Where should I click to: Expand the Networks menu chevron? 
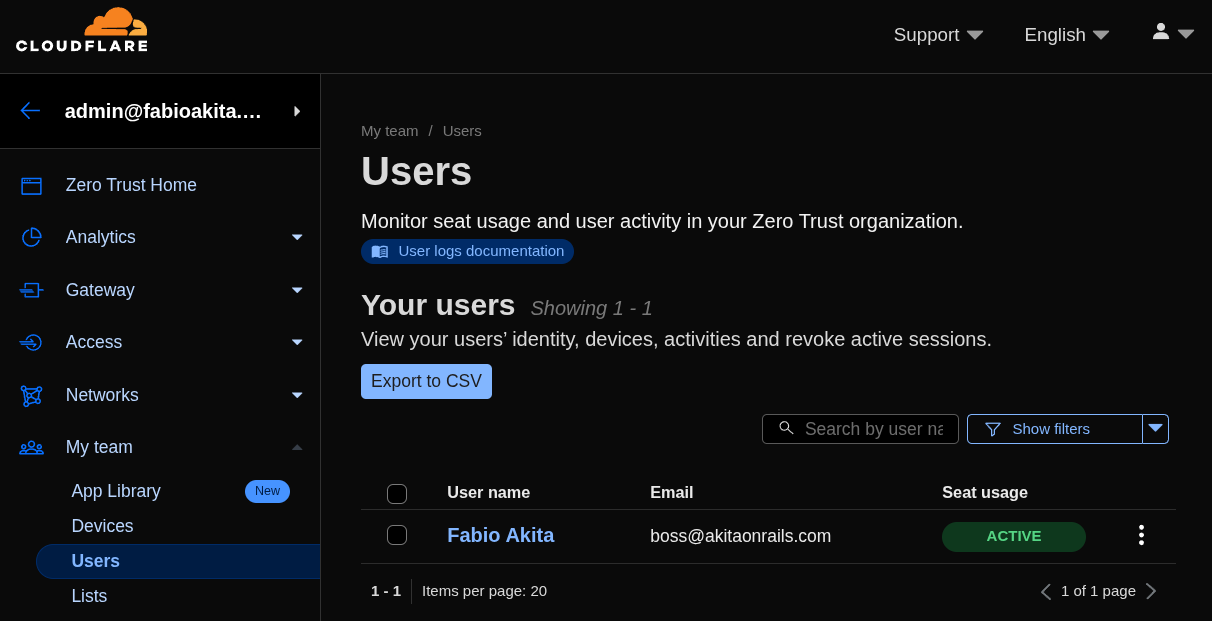pos(297,395)
